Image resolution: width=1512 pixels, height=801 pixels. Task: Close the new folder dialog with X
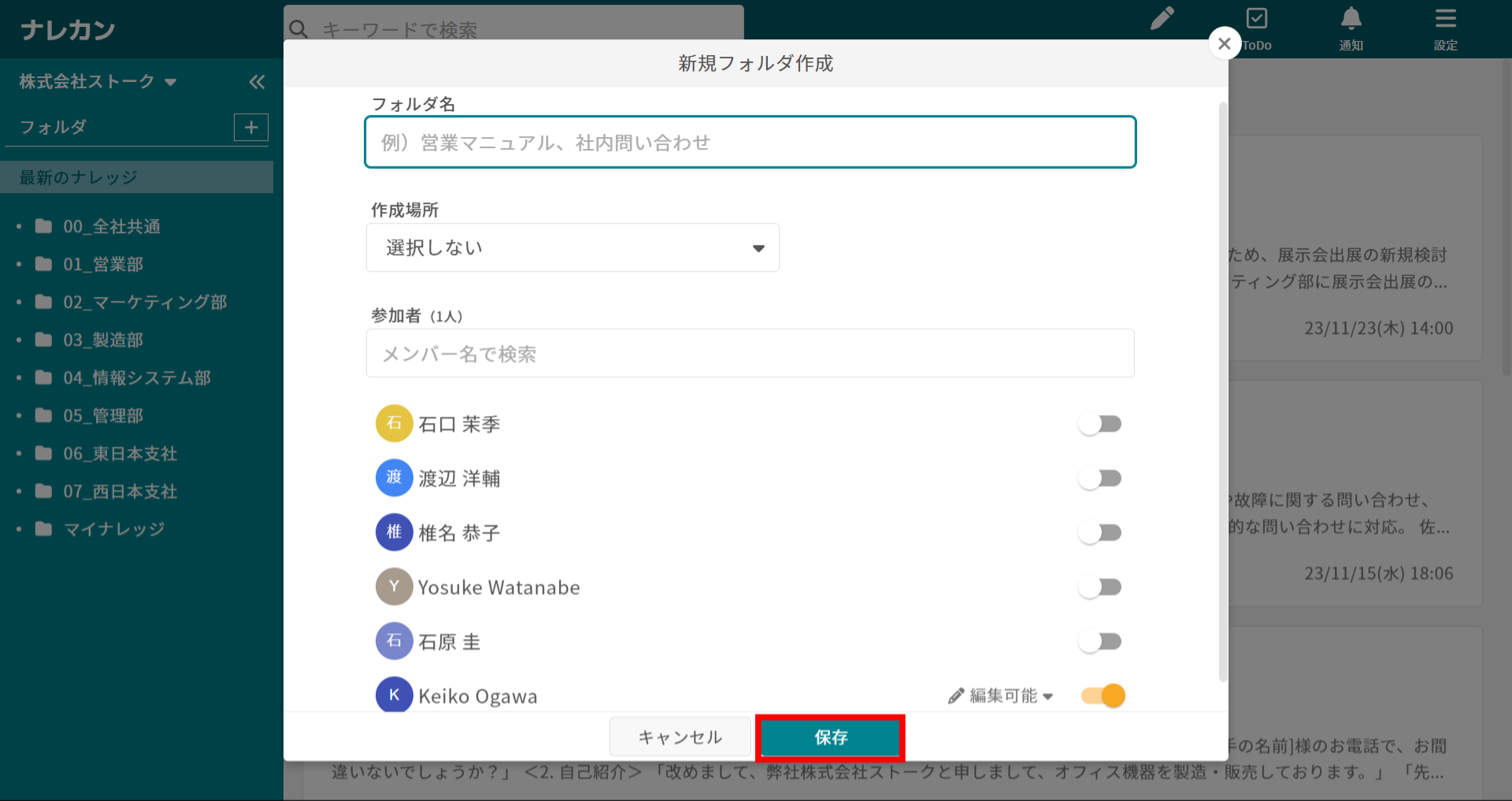pos(1224,43)
